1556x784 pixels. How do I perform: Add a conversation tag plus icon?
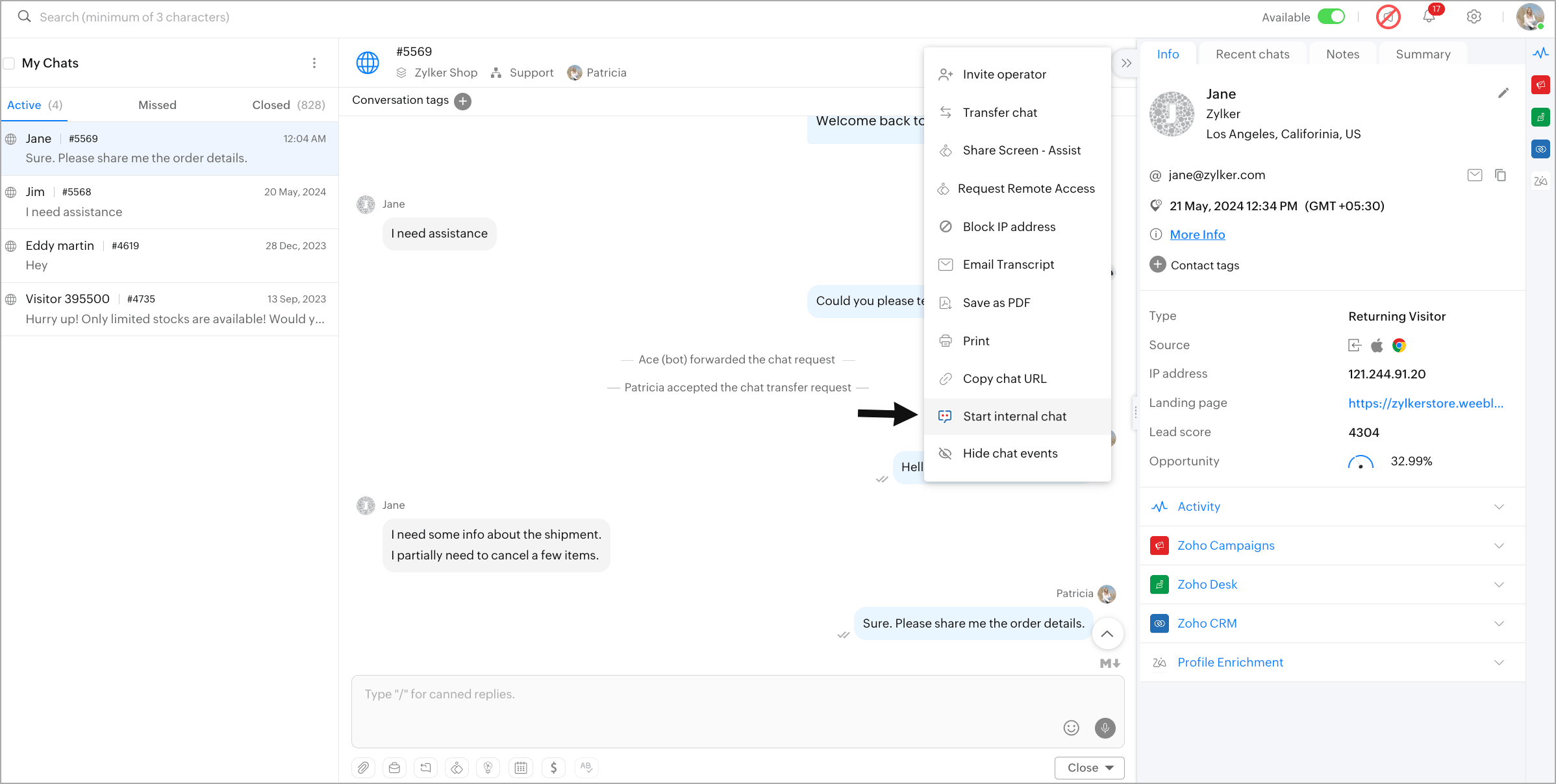[x=463, y=101]
